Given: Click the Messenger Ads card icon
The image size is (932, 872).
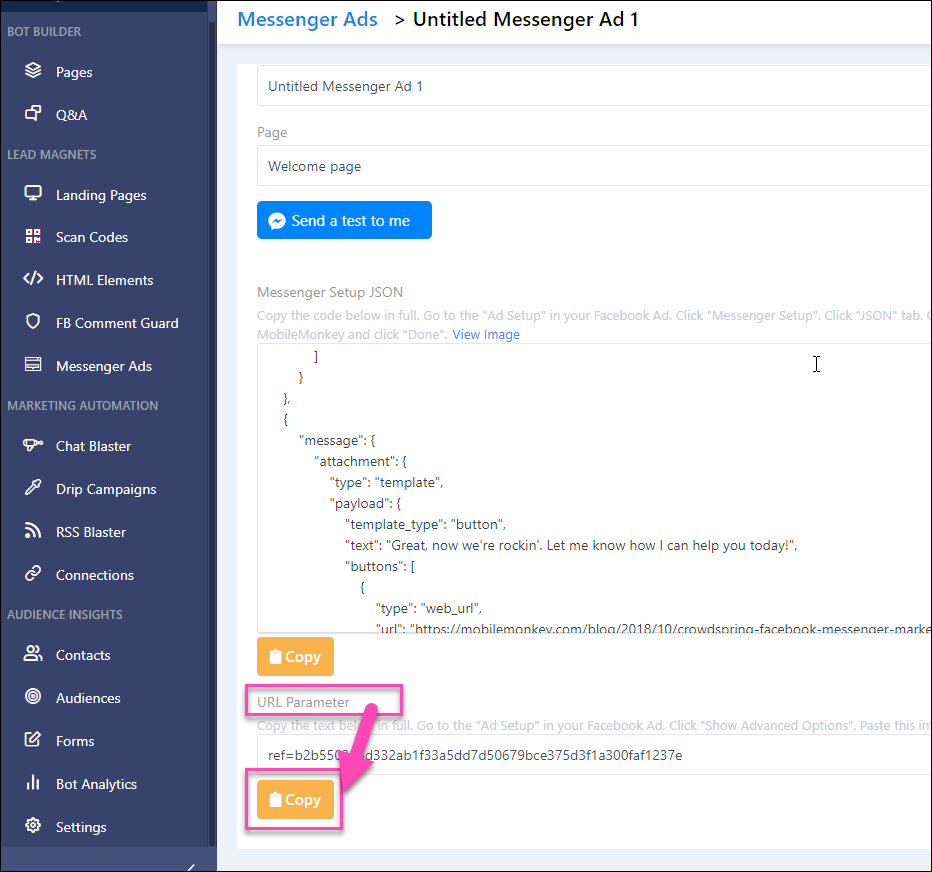Looking at the screenshot, I should [x=33, y=365].
